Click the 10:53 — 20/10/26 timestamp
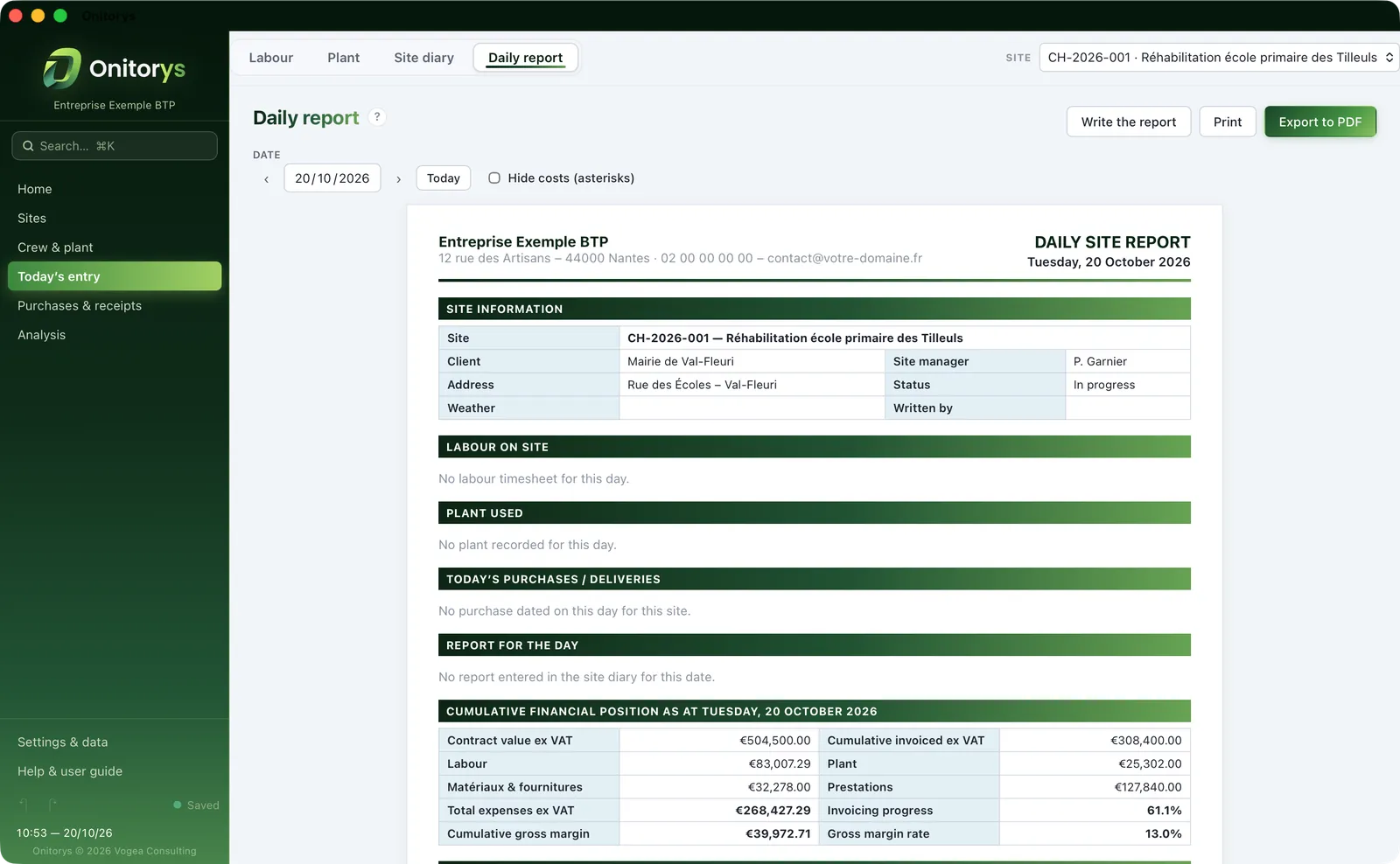This screenshot has height=864, width=1400. tap(65, 833)
